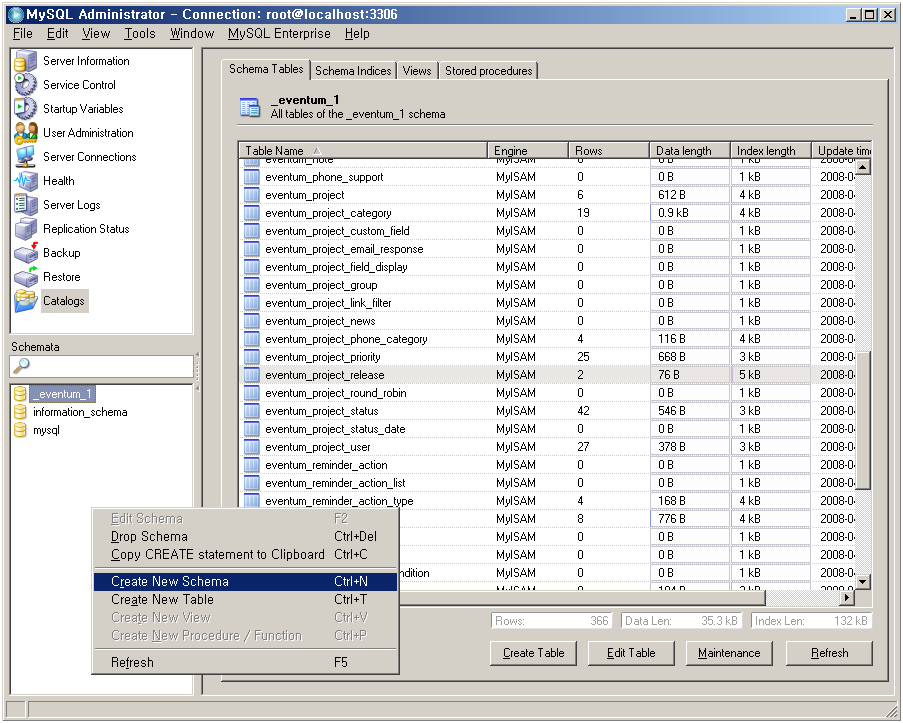The image size is (903, 723).
Task: Click the eventum_project_priority table icon
Action: [x=251, y=357]
